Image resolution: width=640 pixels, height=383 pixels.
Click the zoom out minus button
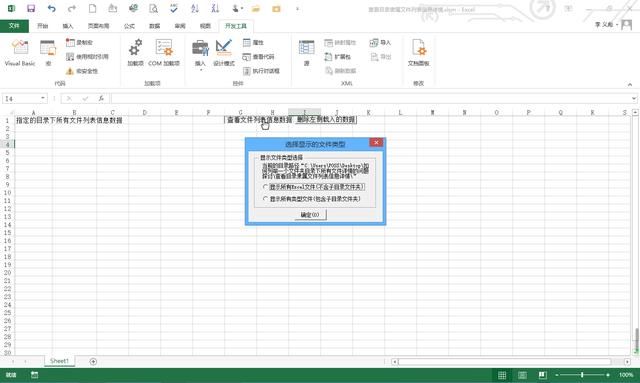click(557, 375)
